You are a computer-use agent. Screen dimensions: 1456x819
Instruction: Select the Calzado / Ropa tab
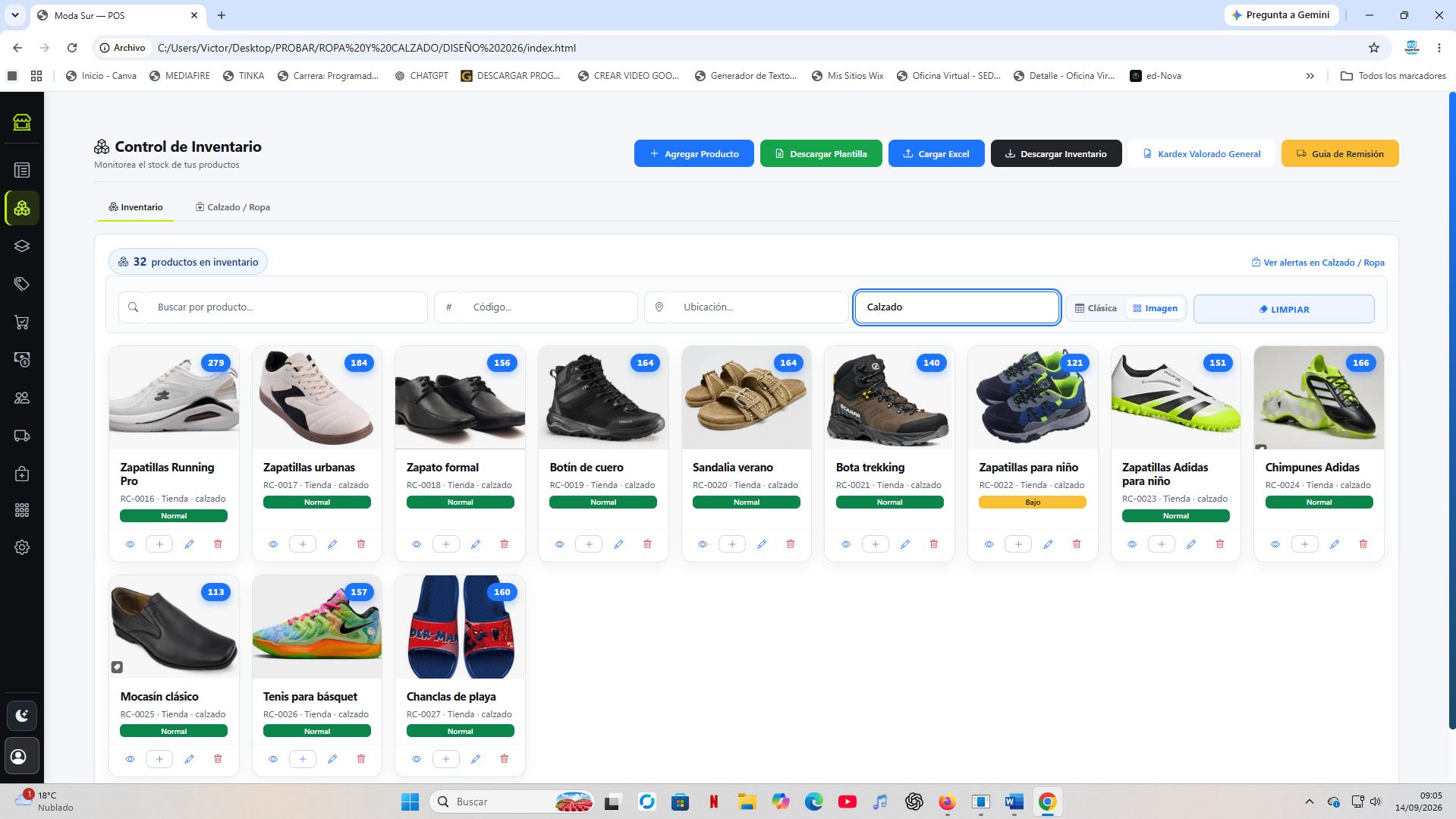(x=233, y=207)
